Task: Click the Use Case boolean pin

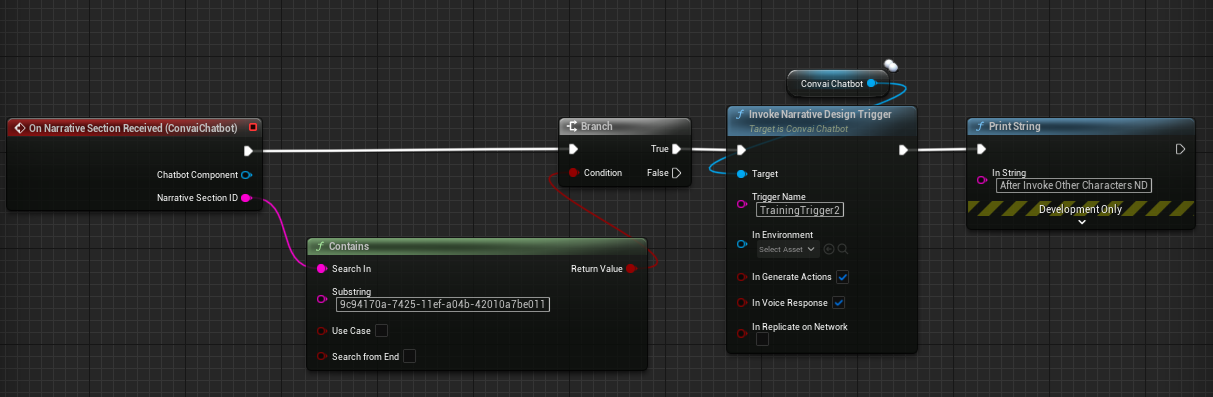Action: click(322, 331)
